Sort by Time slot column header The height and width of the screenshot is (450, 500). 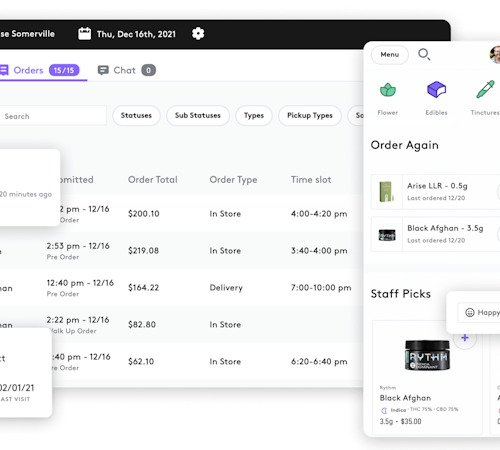pyautogui.click(x=311, y=180)
